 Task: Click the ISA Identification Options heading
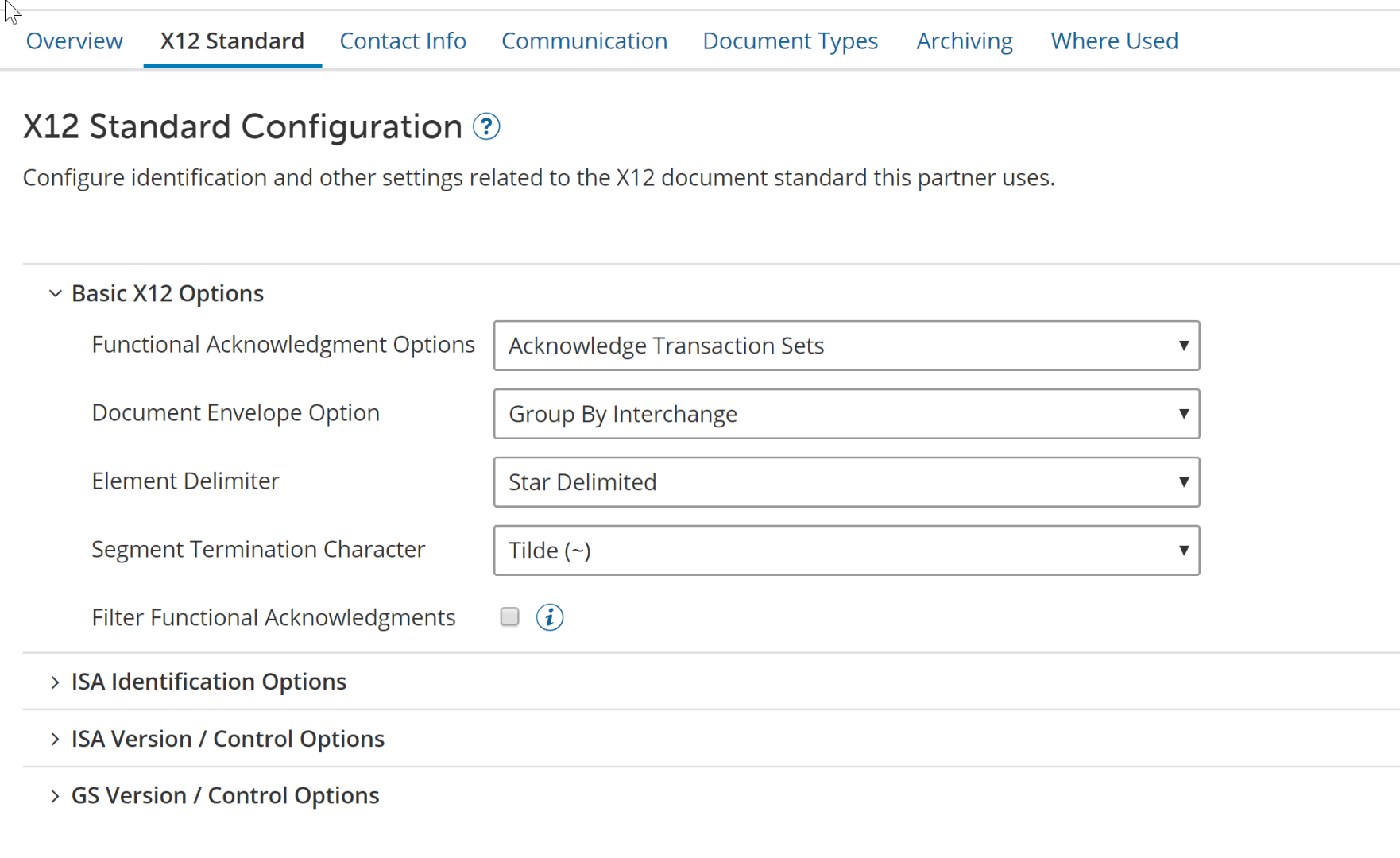coord(209,682)
